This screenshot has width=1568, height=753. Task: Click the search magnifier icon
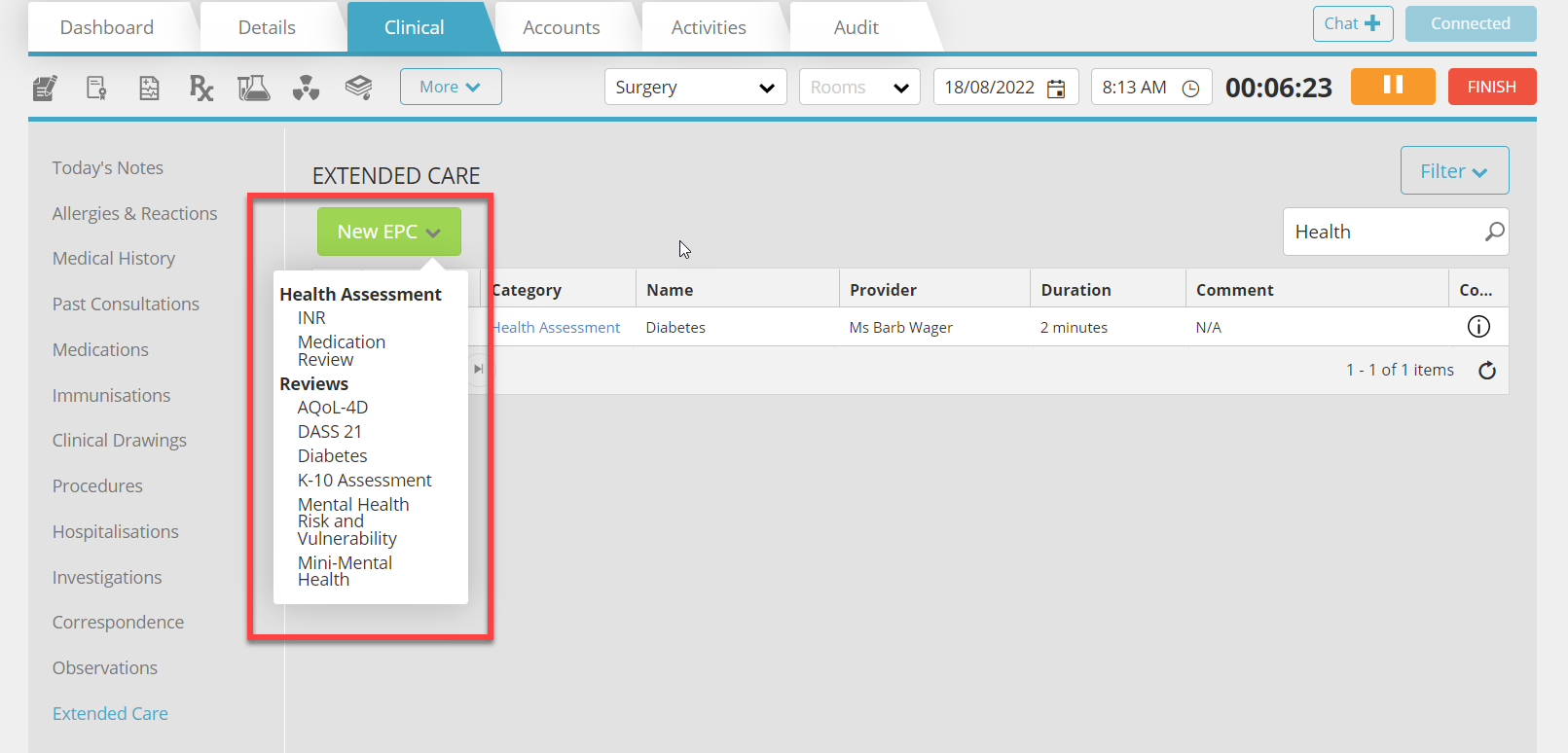[x=1494, y=232]
